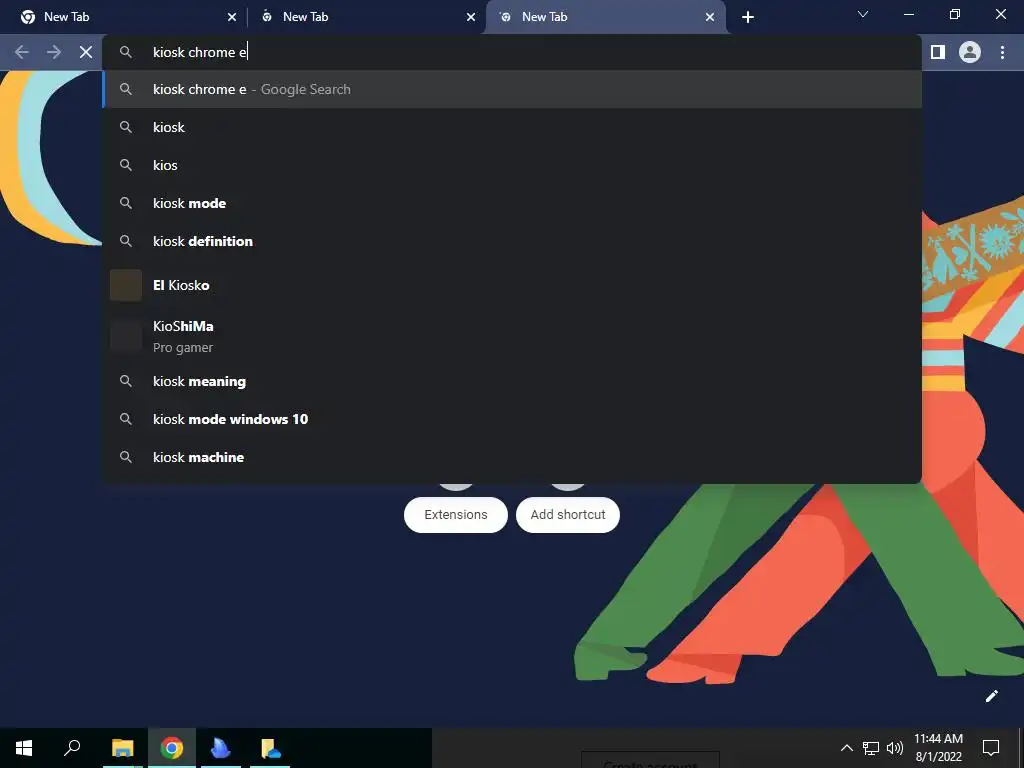The height and width of the screenshot is (768, 1024).
Task: Click the Chrome taskbar icon
Action: [x=172, y=748]
